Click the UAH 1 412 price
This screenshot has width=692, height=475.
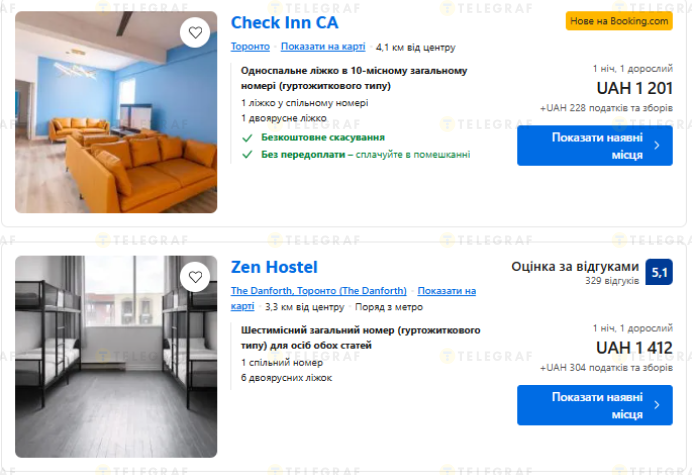(634, 347)
